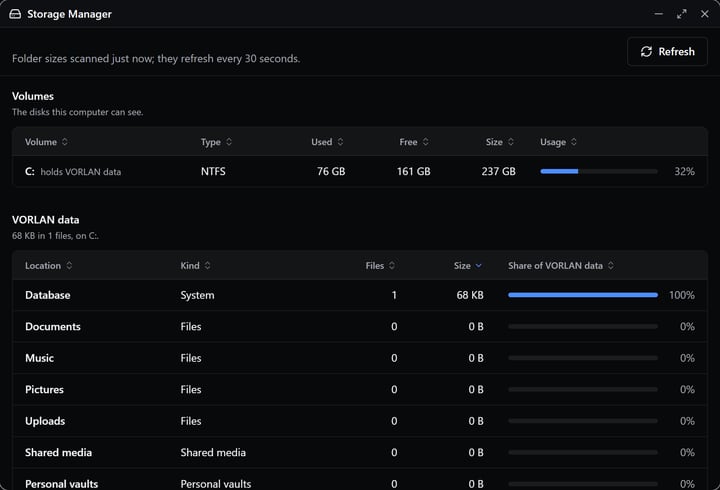
Task: Click the 76 GB used value
Action: tap(331, 171)
